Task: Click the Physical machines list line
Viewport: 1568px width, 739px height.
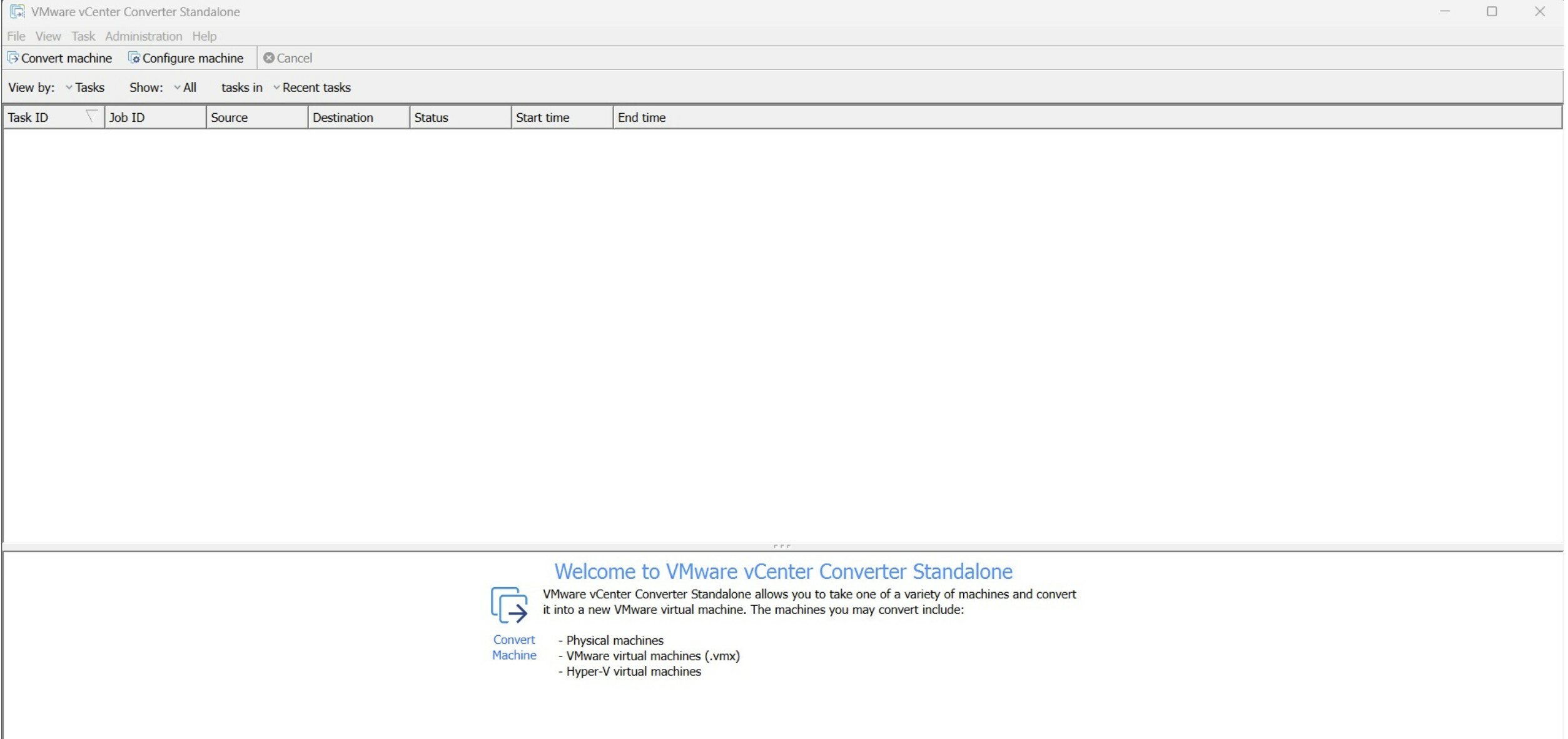Action: point(611,641)
